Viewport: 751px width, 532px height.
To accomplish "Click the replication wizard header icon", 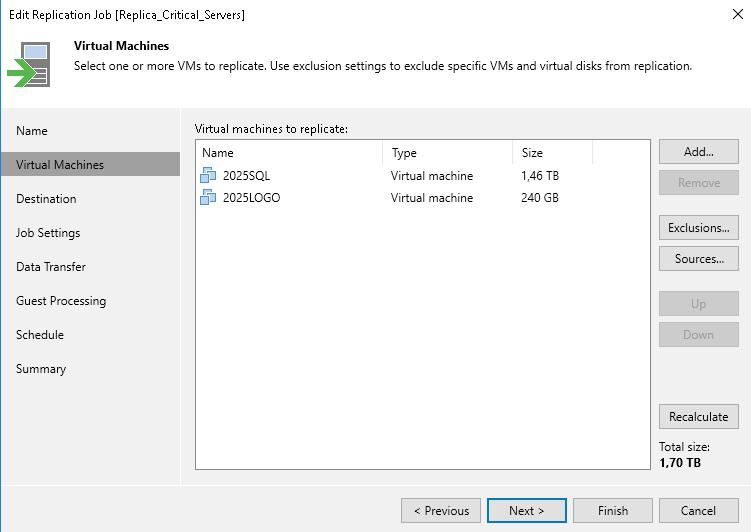I will tap(32, 65).
